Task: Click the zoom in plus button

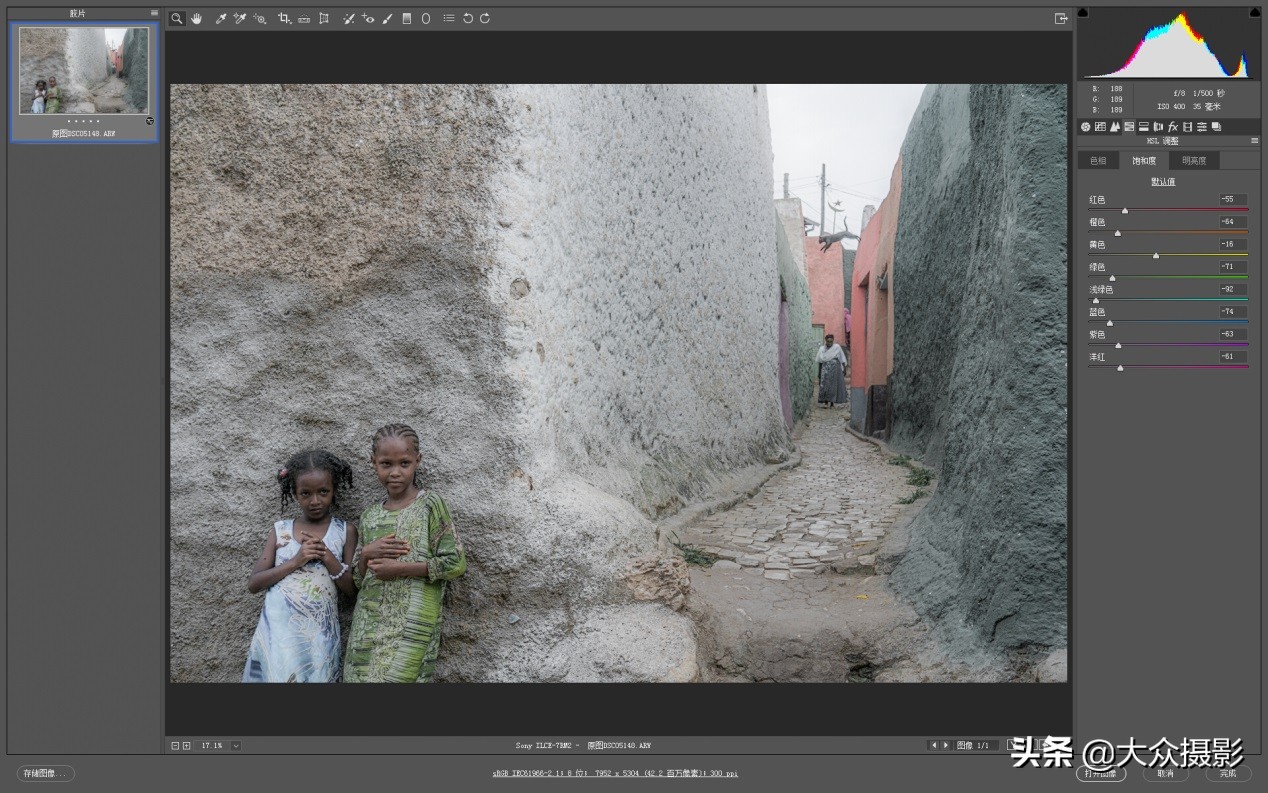Action: pyautogui.click(x=186, y=745)
